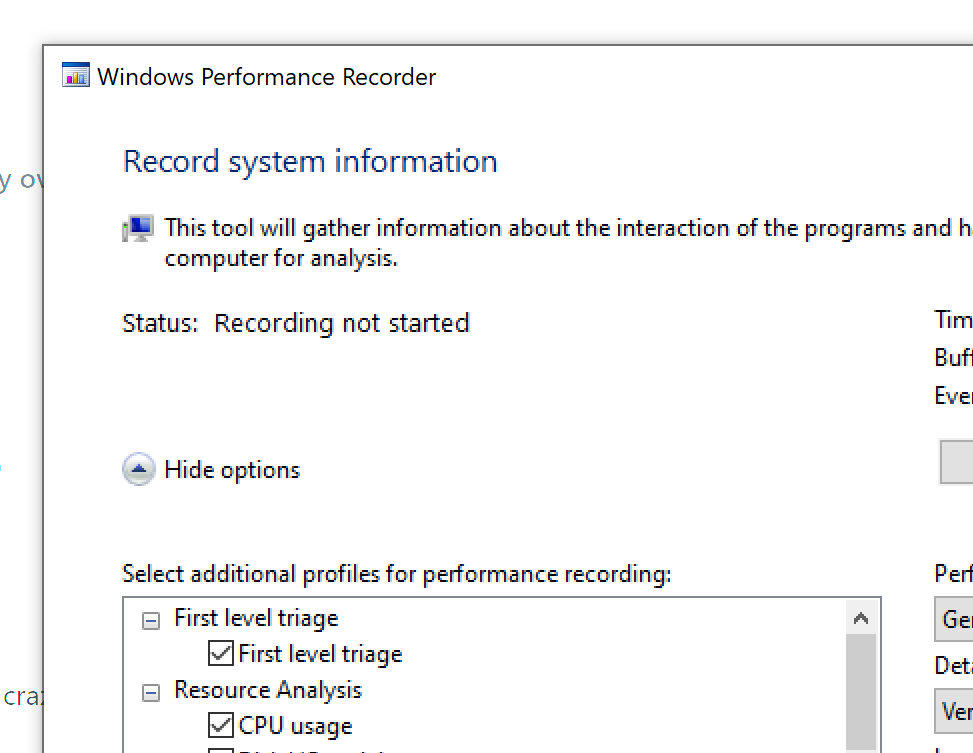Click the computer icon beside the description text
This screenshot has height=753, width=973.
coord(138,228)
